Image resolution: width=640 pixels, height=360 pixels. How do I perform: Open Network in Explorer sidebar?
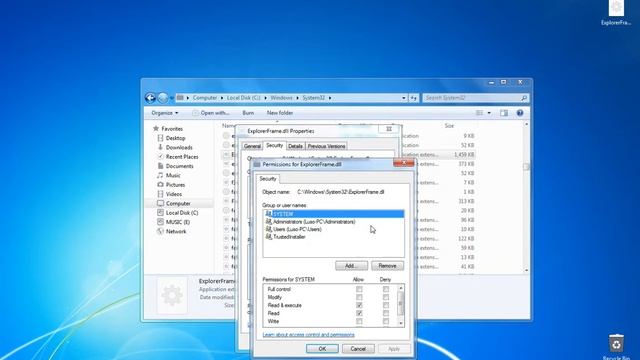(176, 231)
